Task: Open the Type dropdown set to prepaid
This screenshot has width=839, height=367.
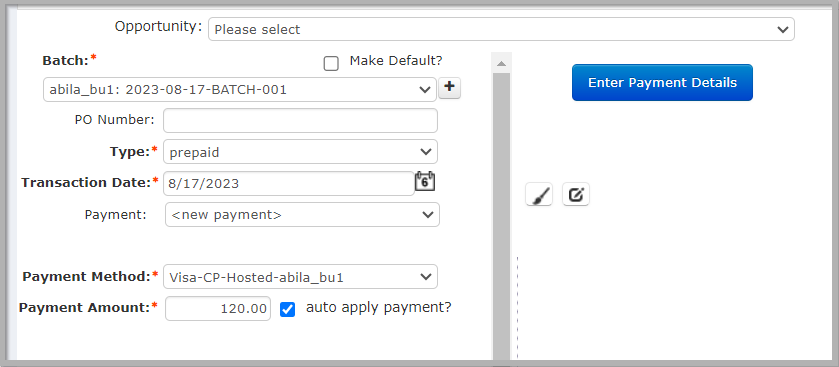Action: (x=300, y=152)
